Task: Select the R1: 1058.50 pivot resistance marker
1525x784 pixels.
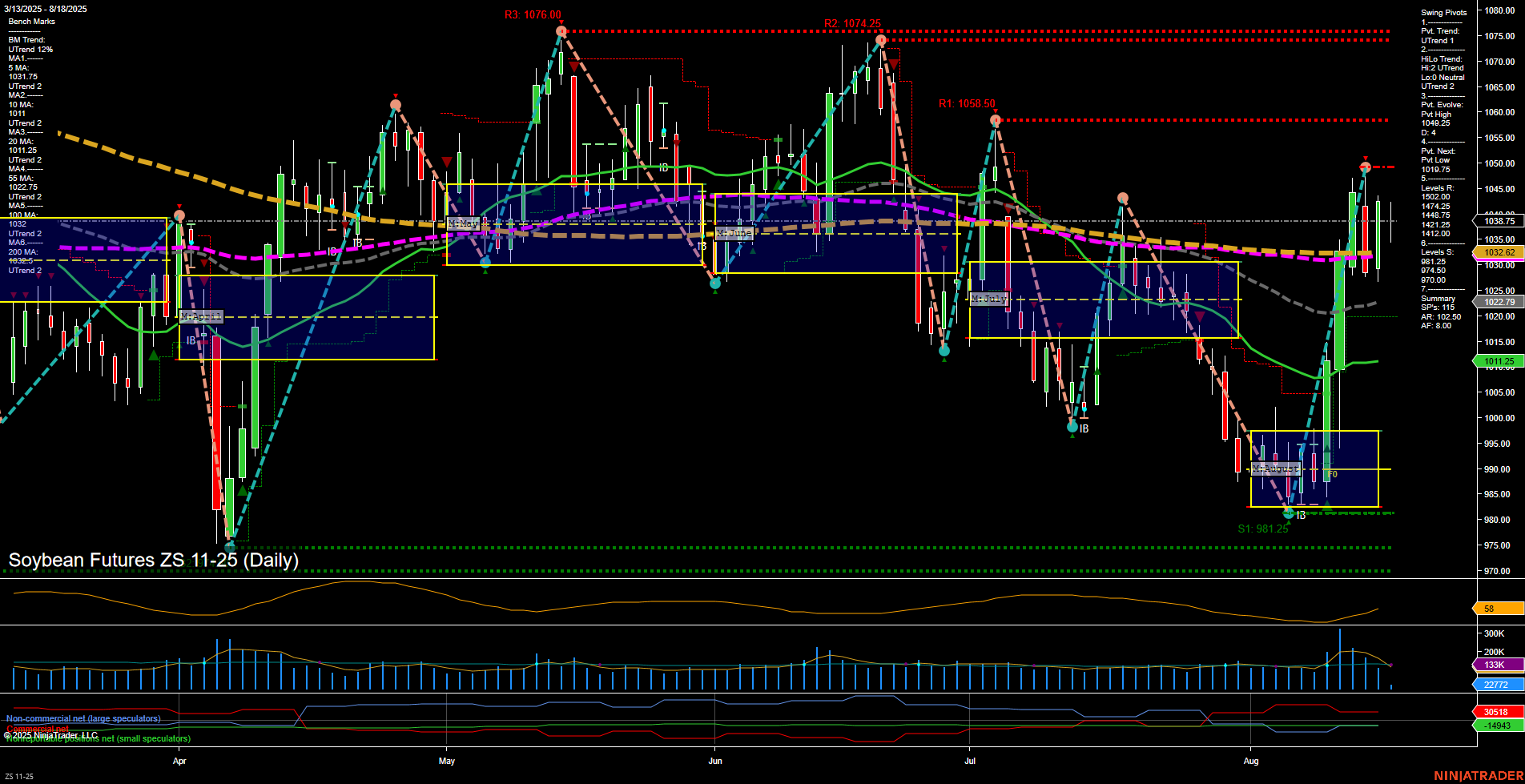Action: coord(966,103)
